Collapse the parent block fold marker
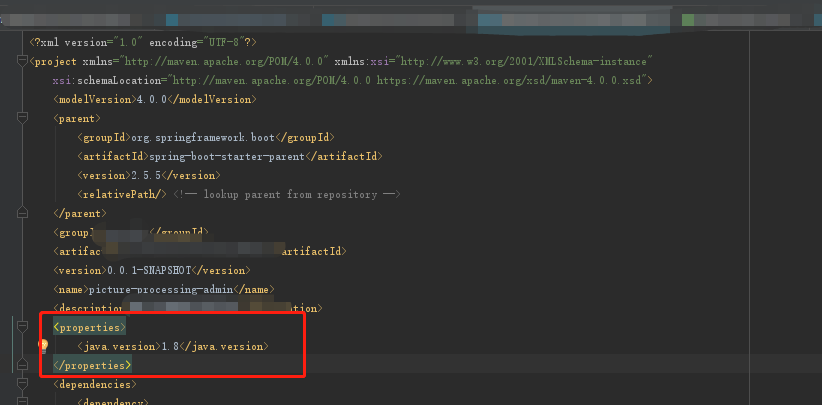 coord(22,118)
